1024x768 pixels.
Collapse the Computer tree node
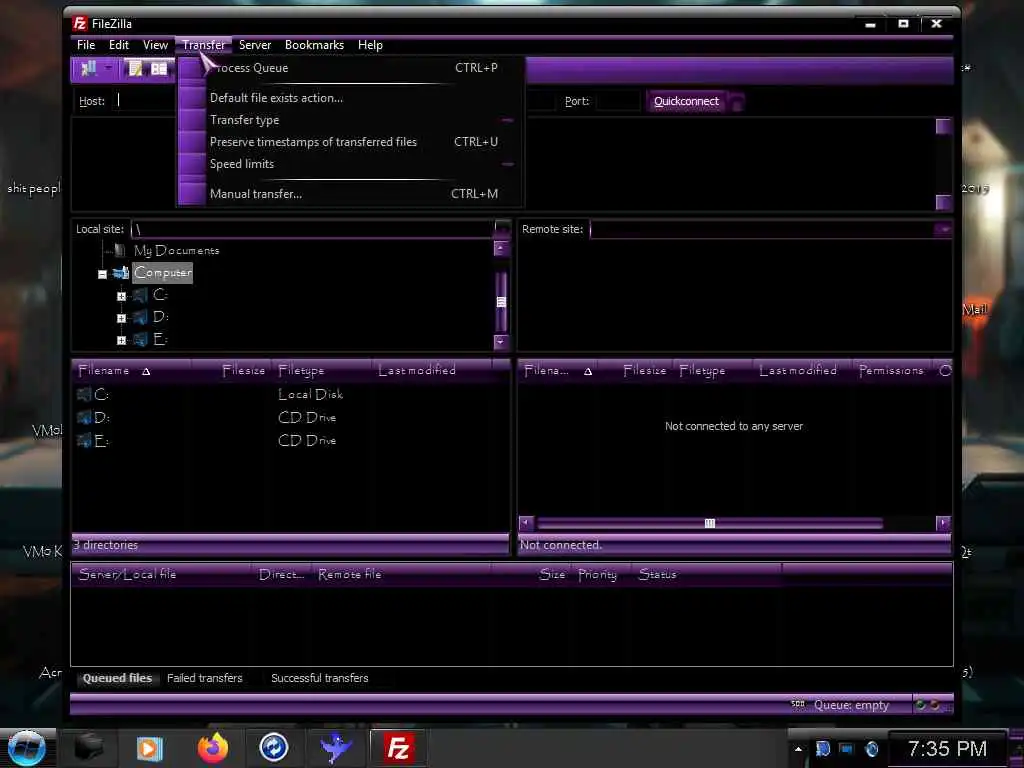103,274
